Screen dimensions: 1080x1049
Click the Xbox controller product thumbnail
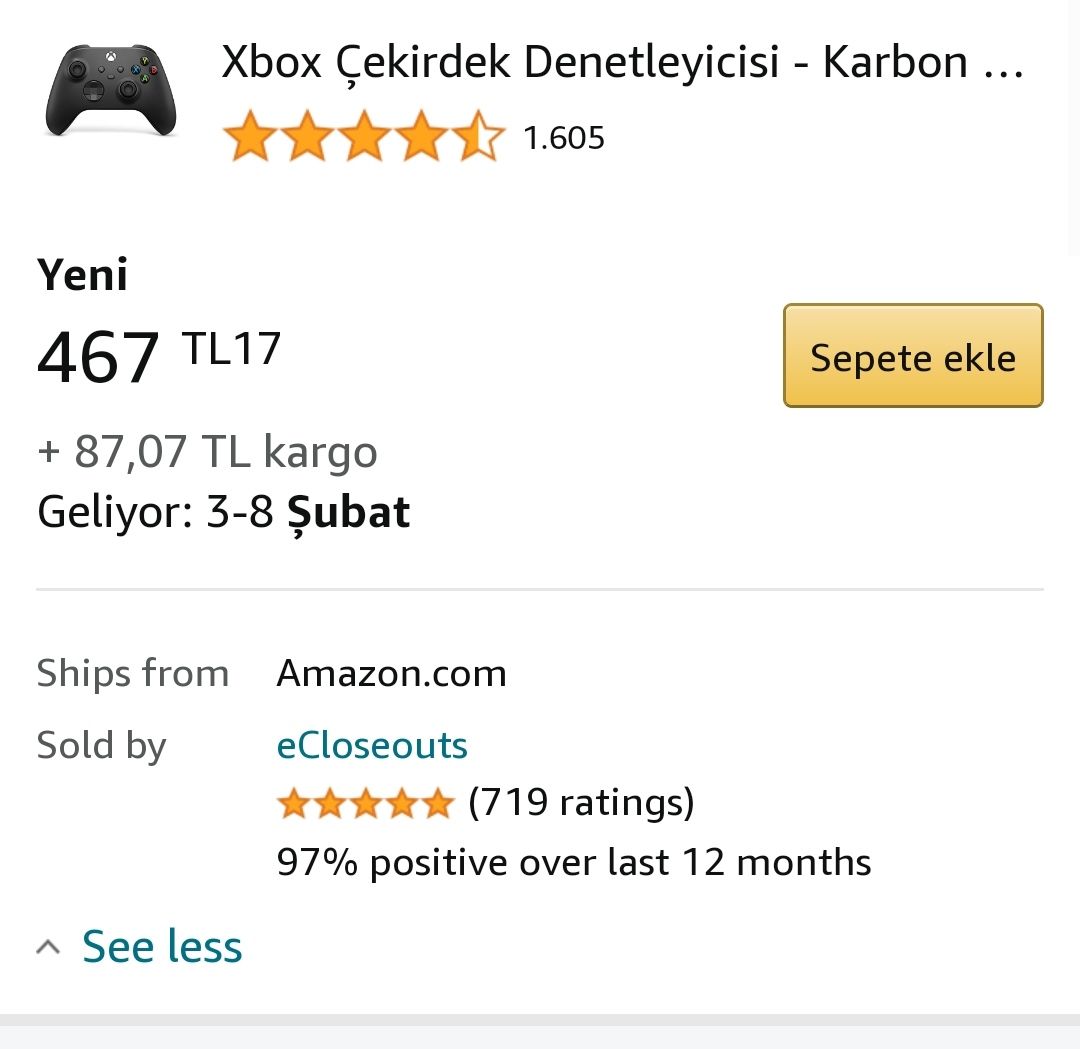click(x=111, y=89)
